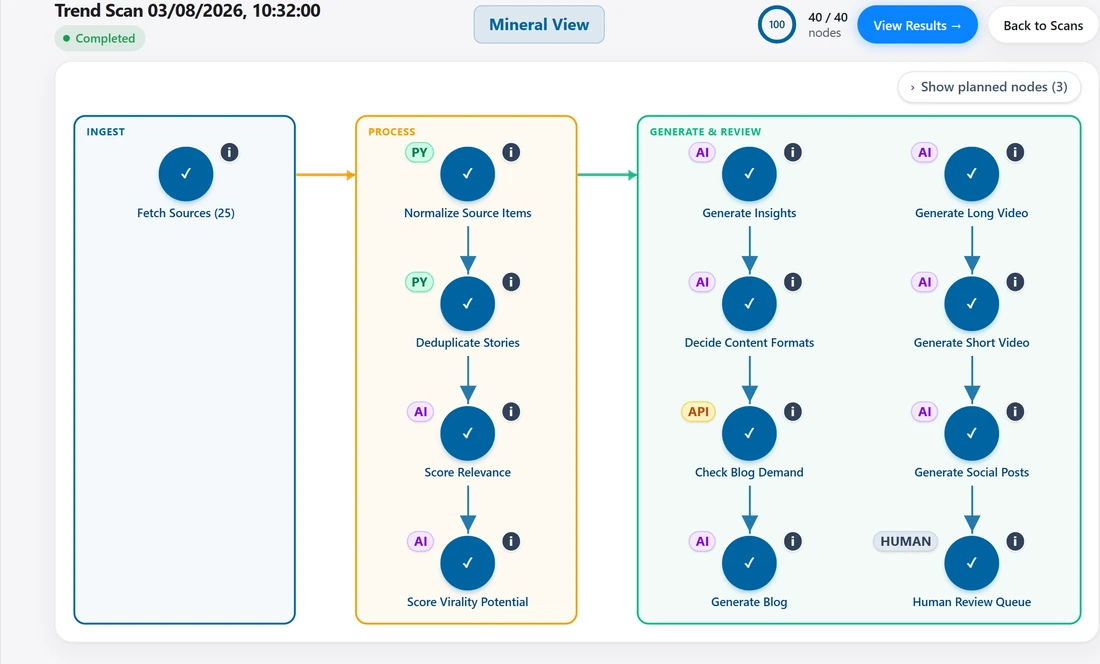Screen dimensions: 1100x664
Task: Click the Generate Blog label
Action: pyautogui.click(x=749, y=602)
